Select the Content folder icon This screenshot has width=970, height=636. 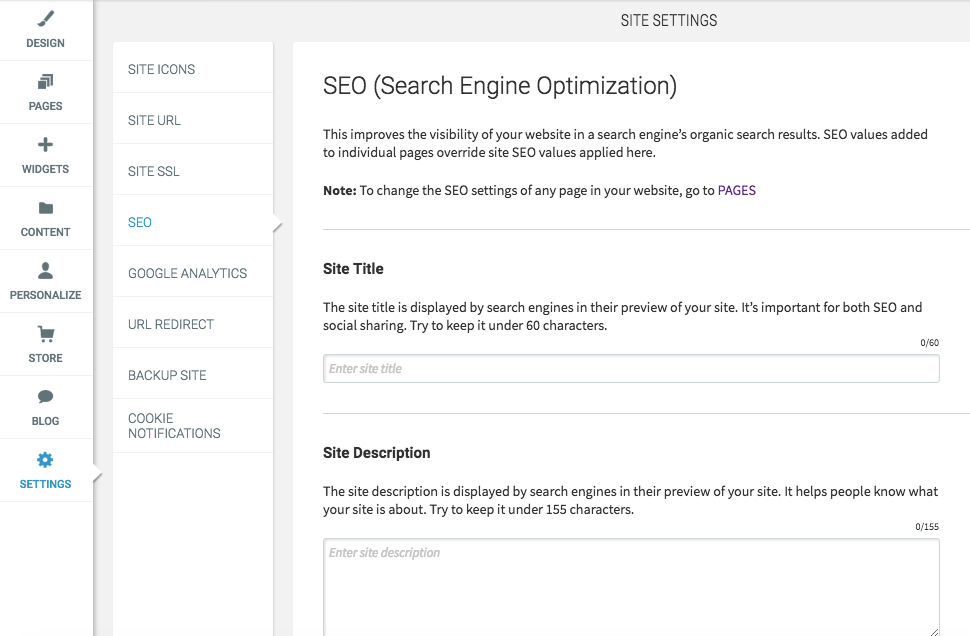point(45,208)
